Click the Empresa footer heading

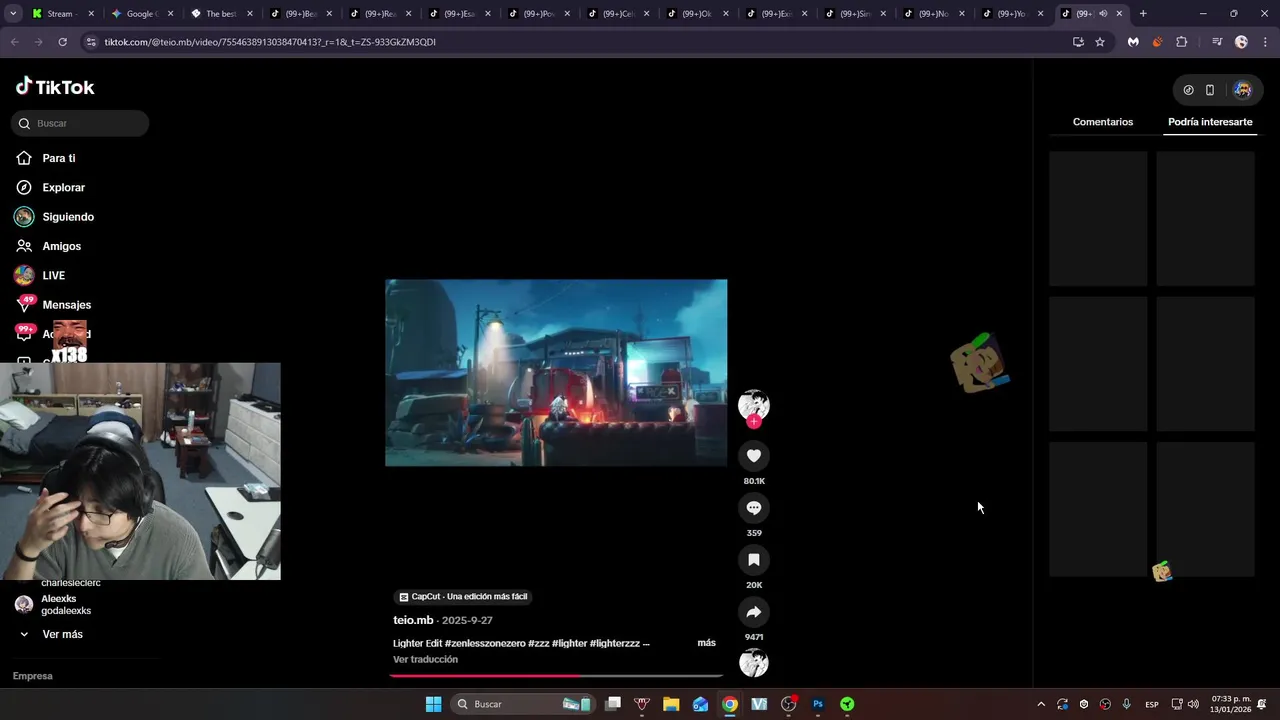33,676
